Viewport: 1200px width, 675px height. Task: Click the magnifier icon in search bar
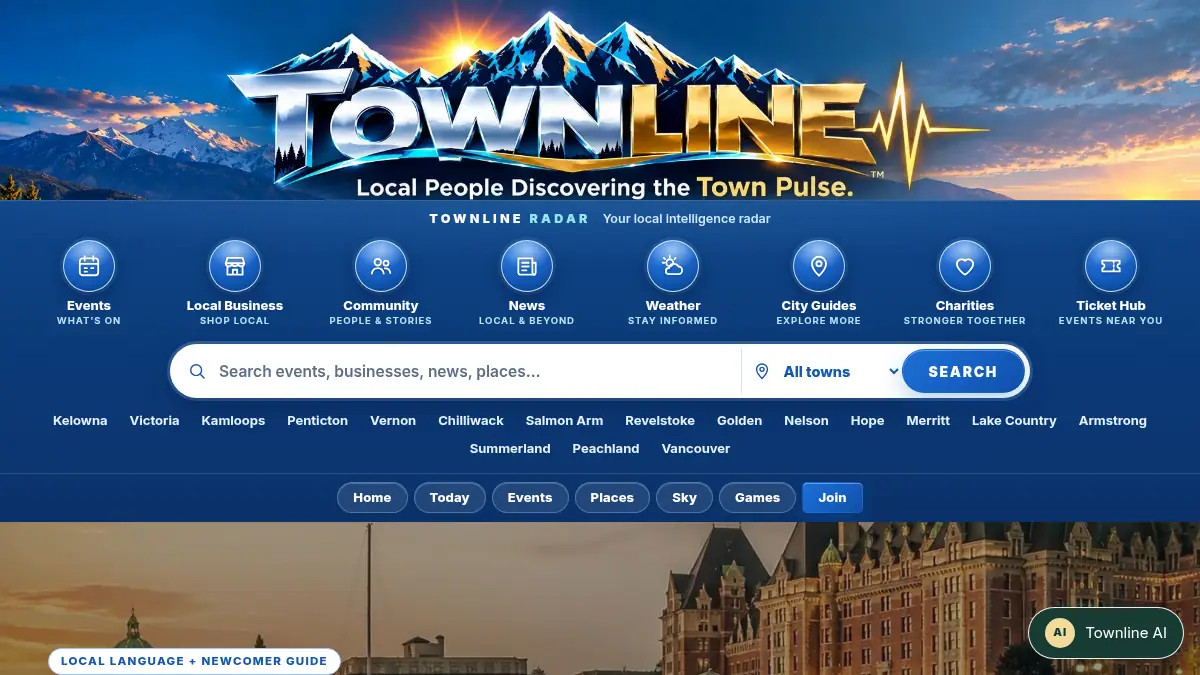198,371
